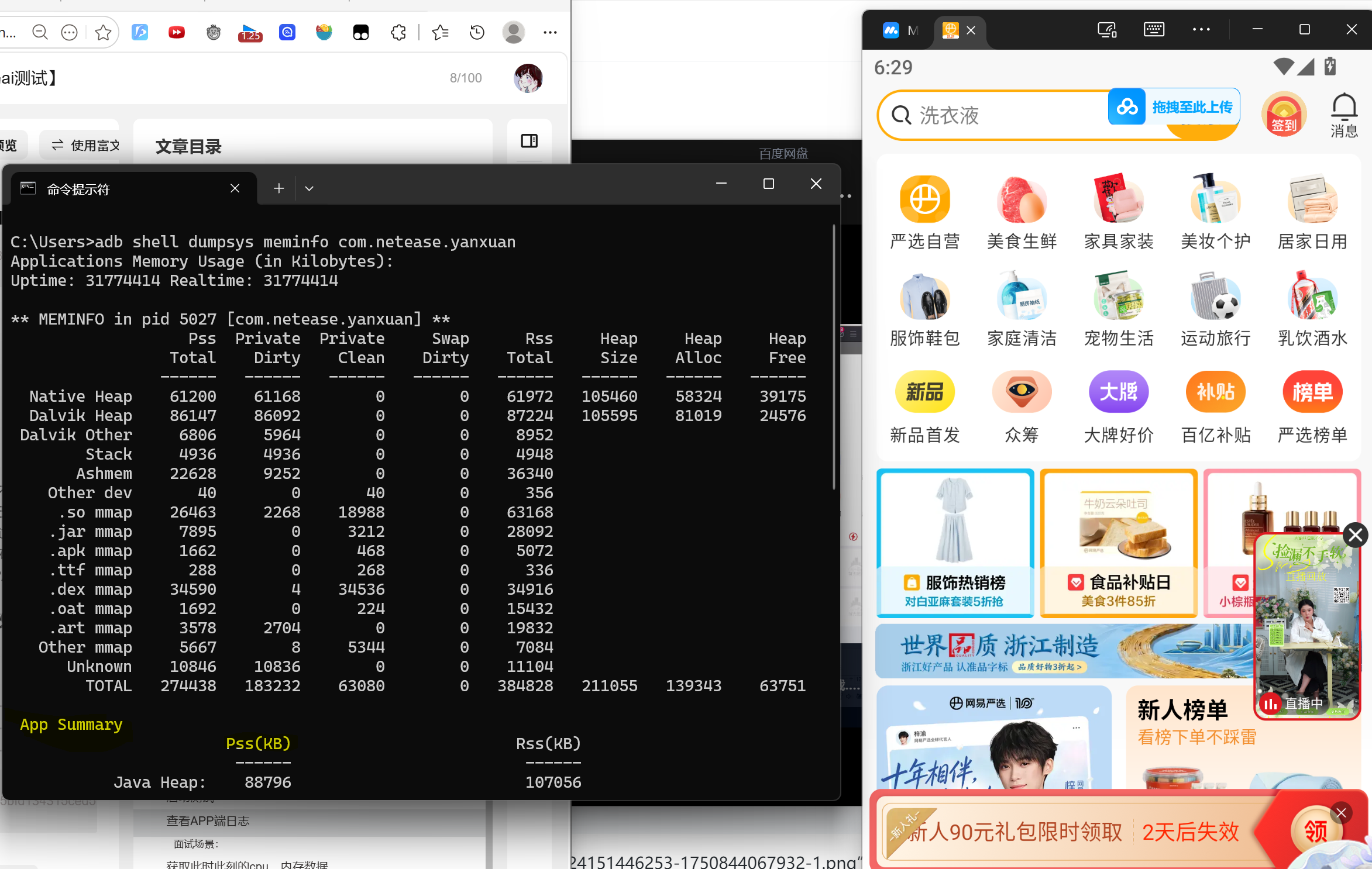Click the emulator keyboard icon
1372x869 pixels.
tap(1154, 29)
